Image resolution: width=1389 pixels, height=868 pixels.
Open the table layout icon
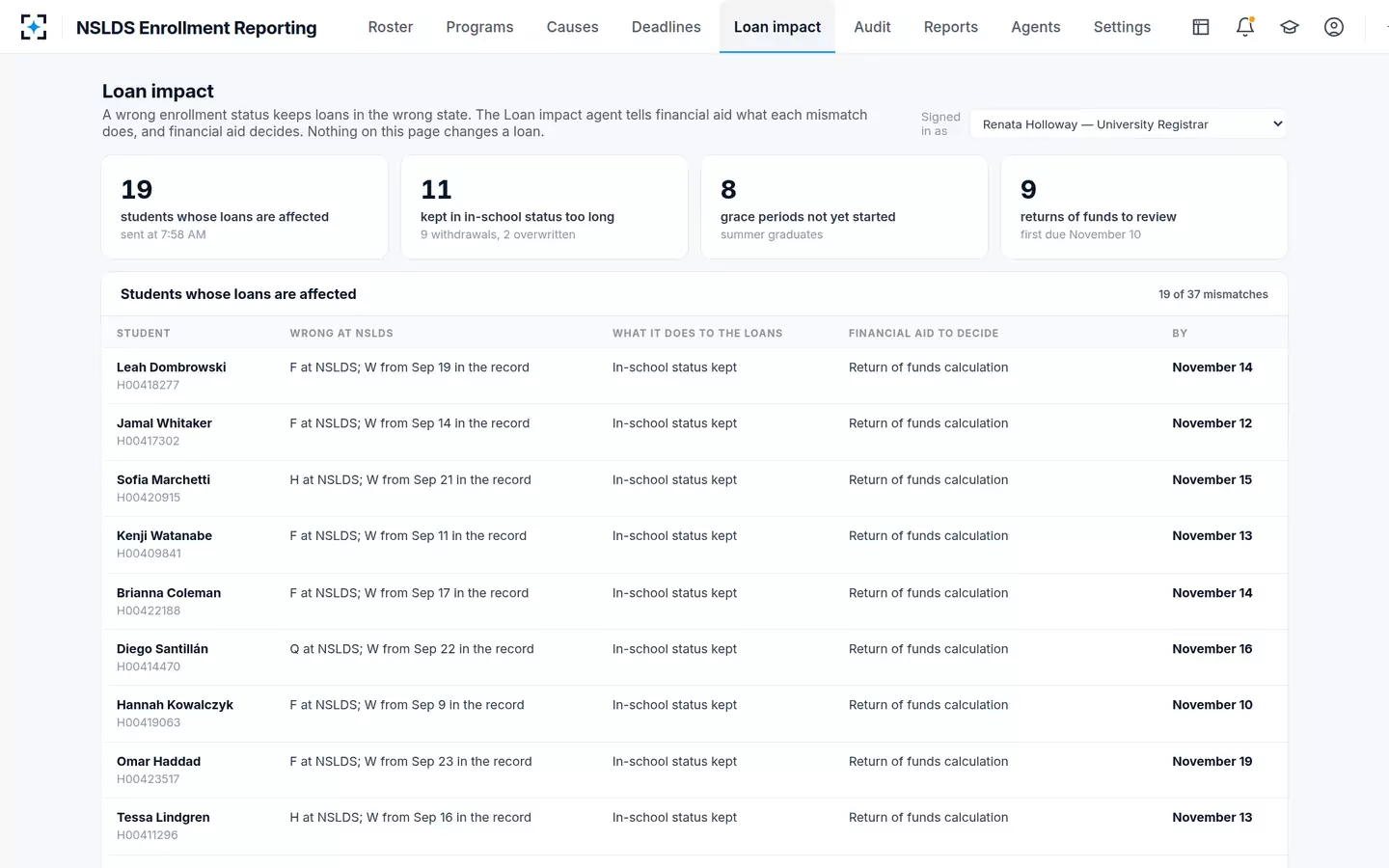coord(1201,27)
